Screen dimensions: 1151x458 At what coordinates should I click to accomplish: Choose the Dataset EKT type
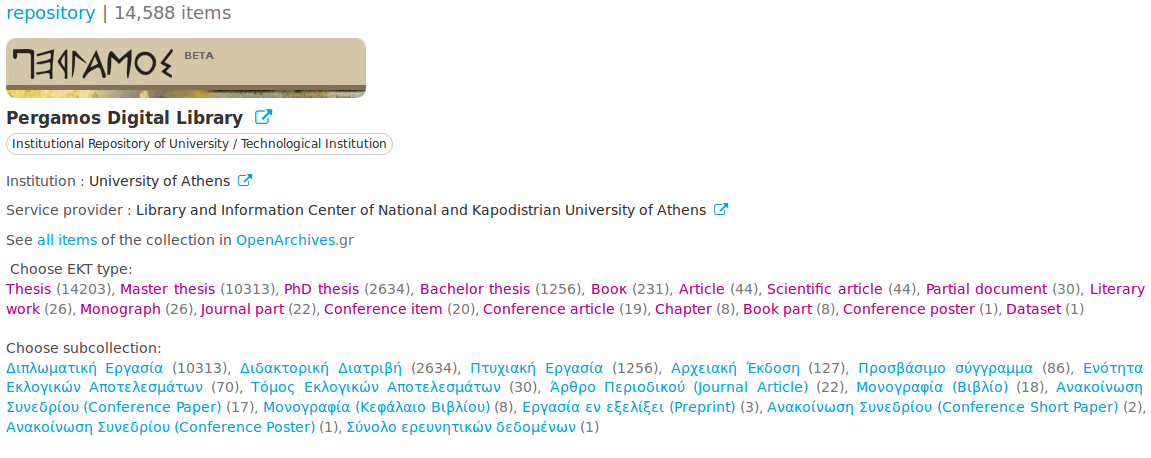tap(1033, 309)
